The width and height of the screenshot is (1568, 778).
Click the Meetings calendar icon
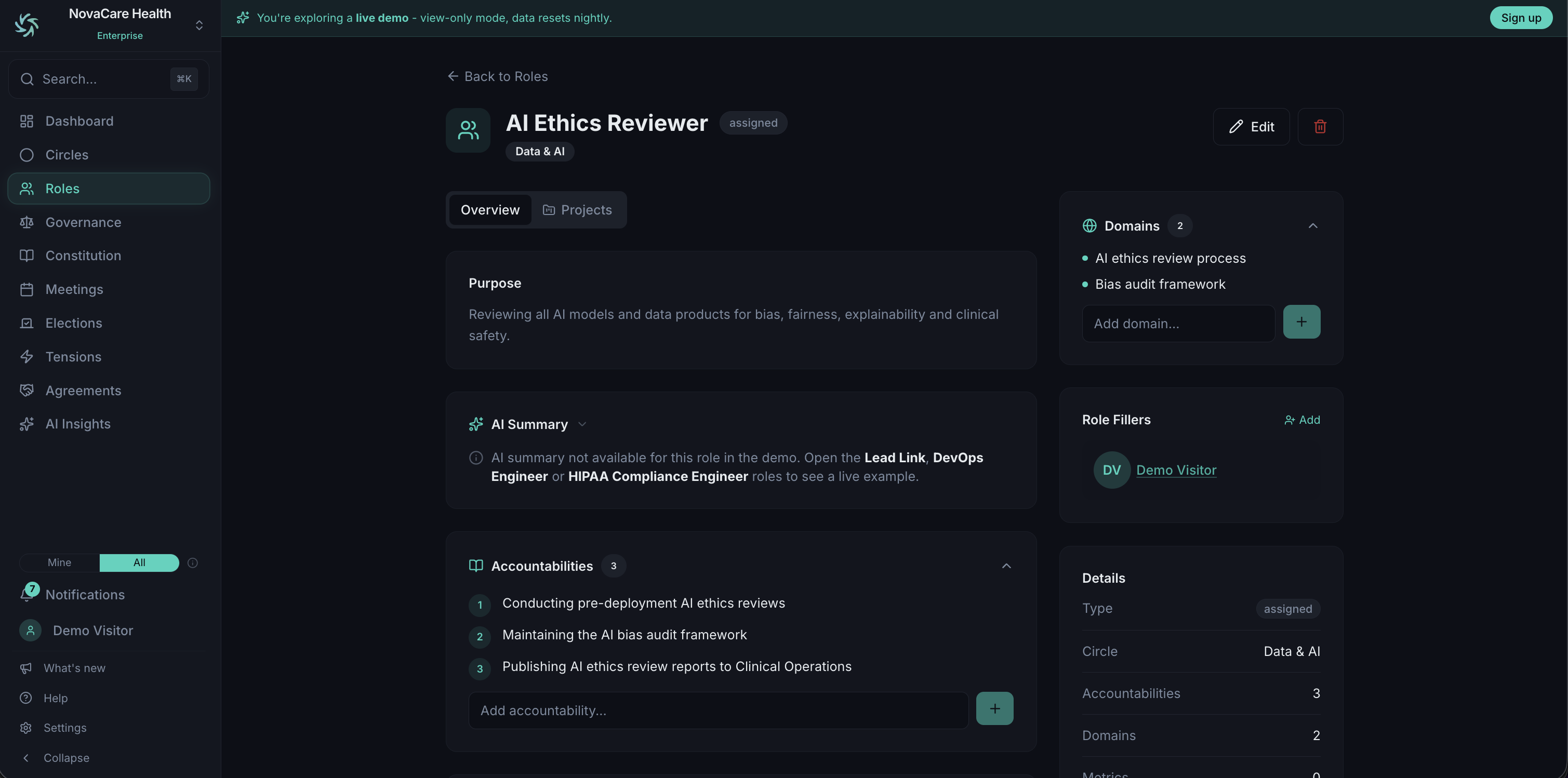pos(26,290)
